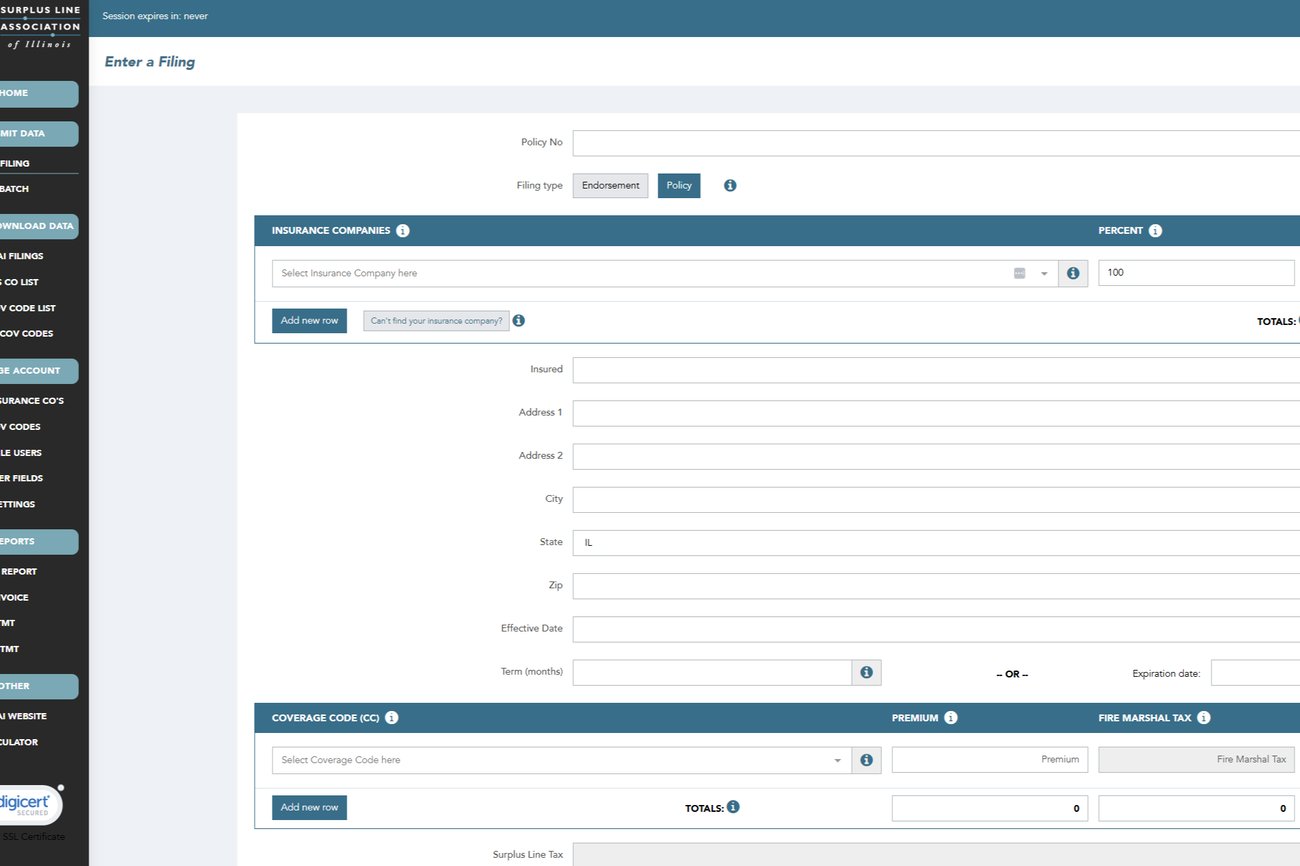This screenshot has width=1300, height=866.
Task: Add new row under Insurance Companies
Action: tap(309, 321)
